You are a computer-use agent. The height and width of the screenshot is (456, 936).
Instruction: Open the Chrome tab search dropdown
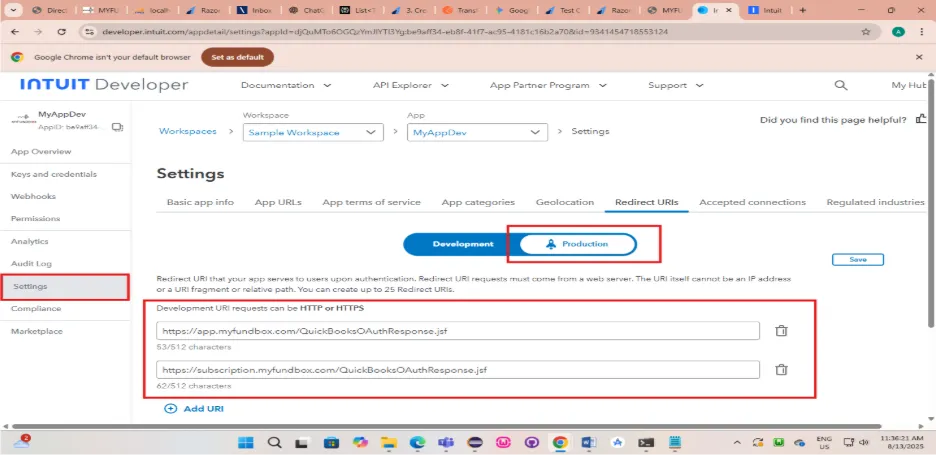pyautogui.click(x=13, y=10)
